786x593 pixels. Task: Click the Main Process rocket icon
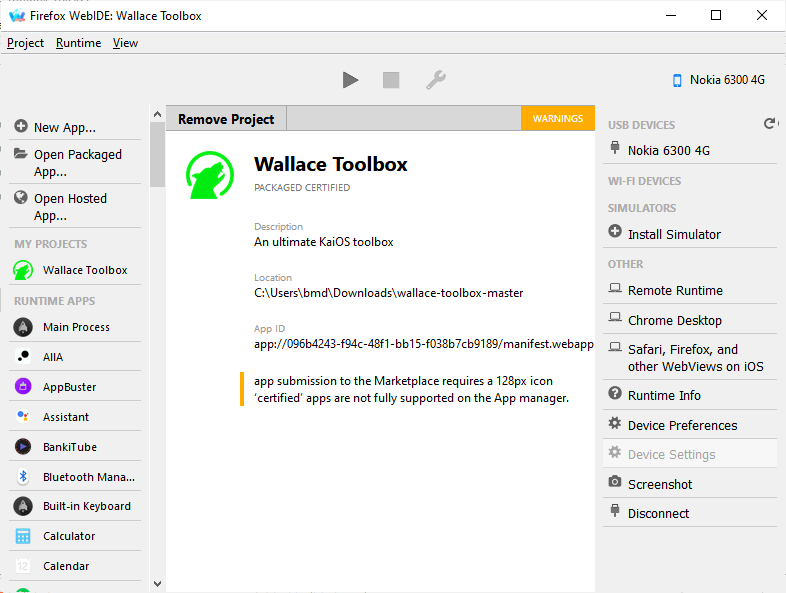pyautogui.click(x=23, y=327)
